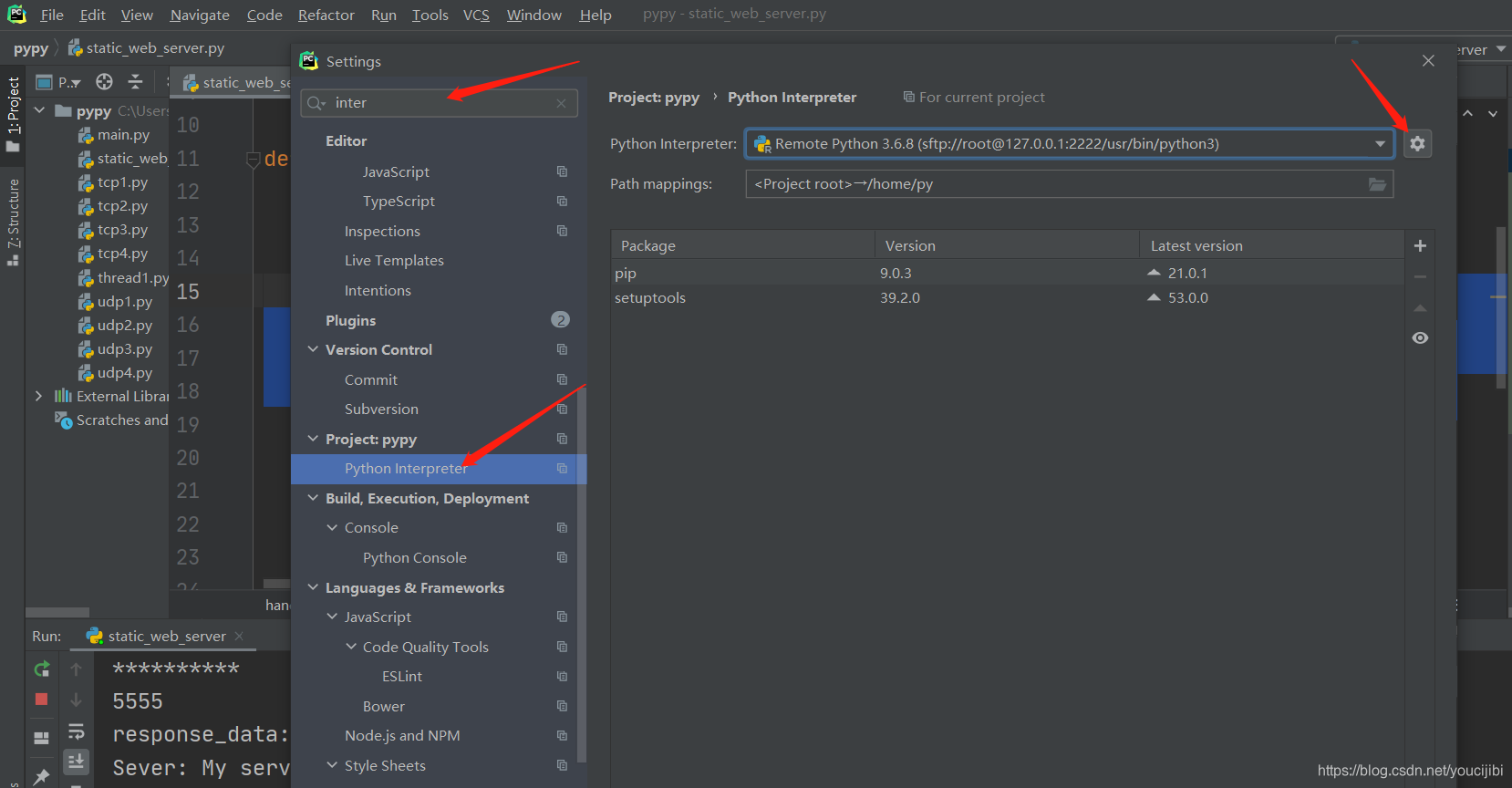Open the Navigate menu
1512x788 pixels.
[x=200, y=15]
